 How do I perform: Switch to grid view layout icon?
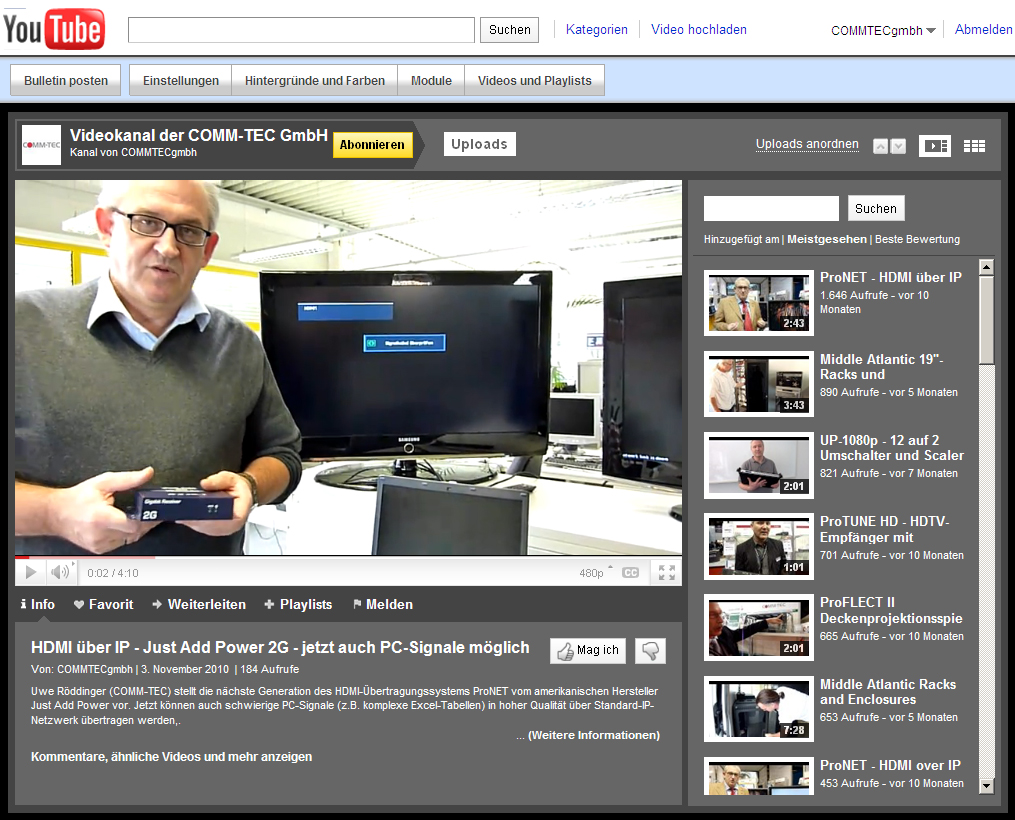974,146
